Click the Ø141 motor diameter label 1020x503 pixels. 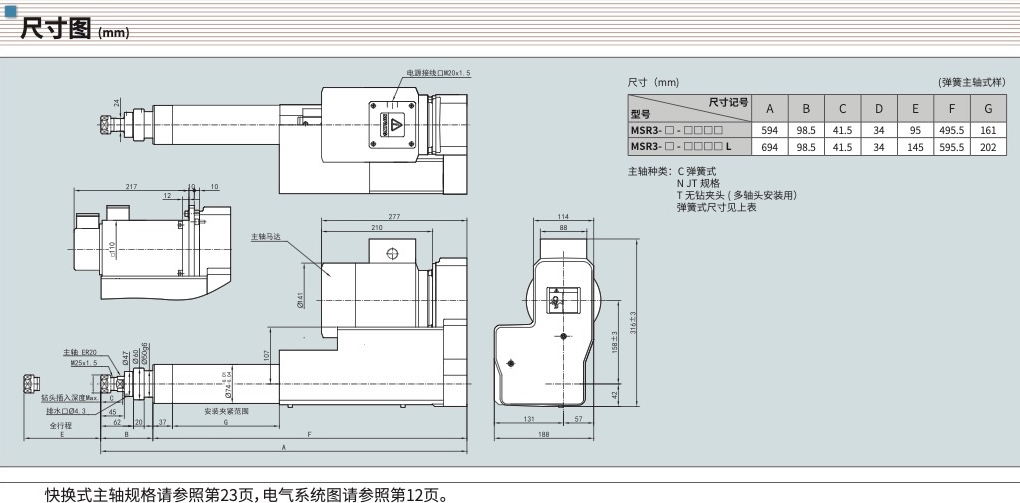coord(301,299)
